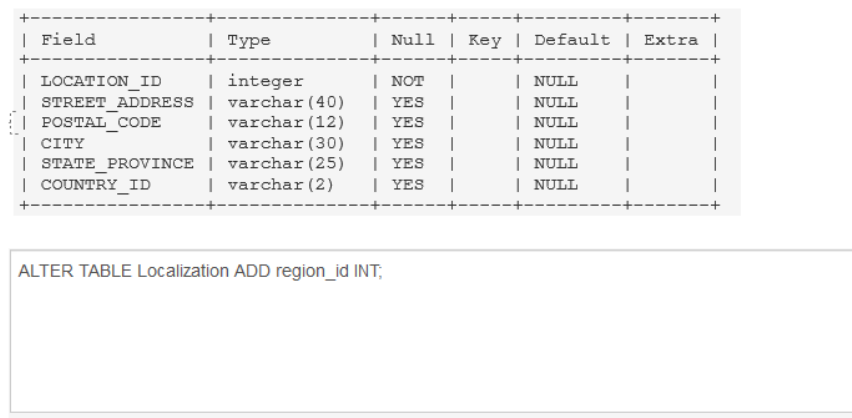The image size is (852, 418).
Task: Select the LOCATION_ID field name
Action: (x=90, y=82)
